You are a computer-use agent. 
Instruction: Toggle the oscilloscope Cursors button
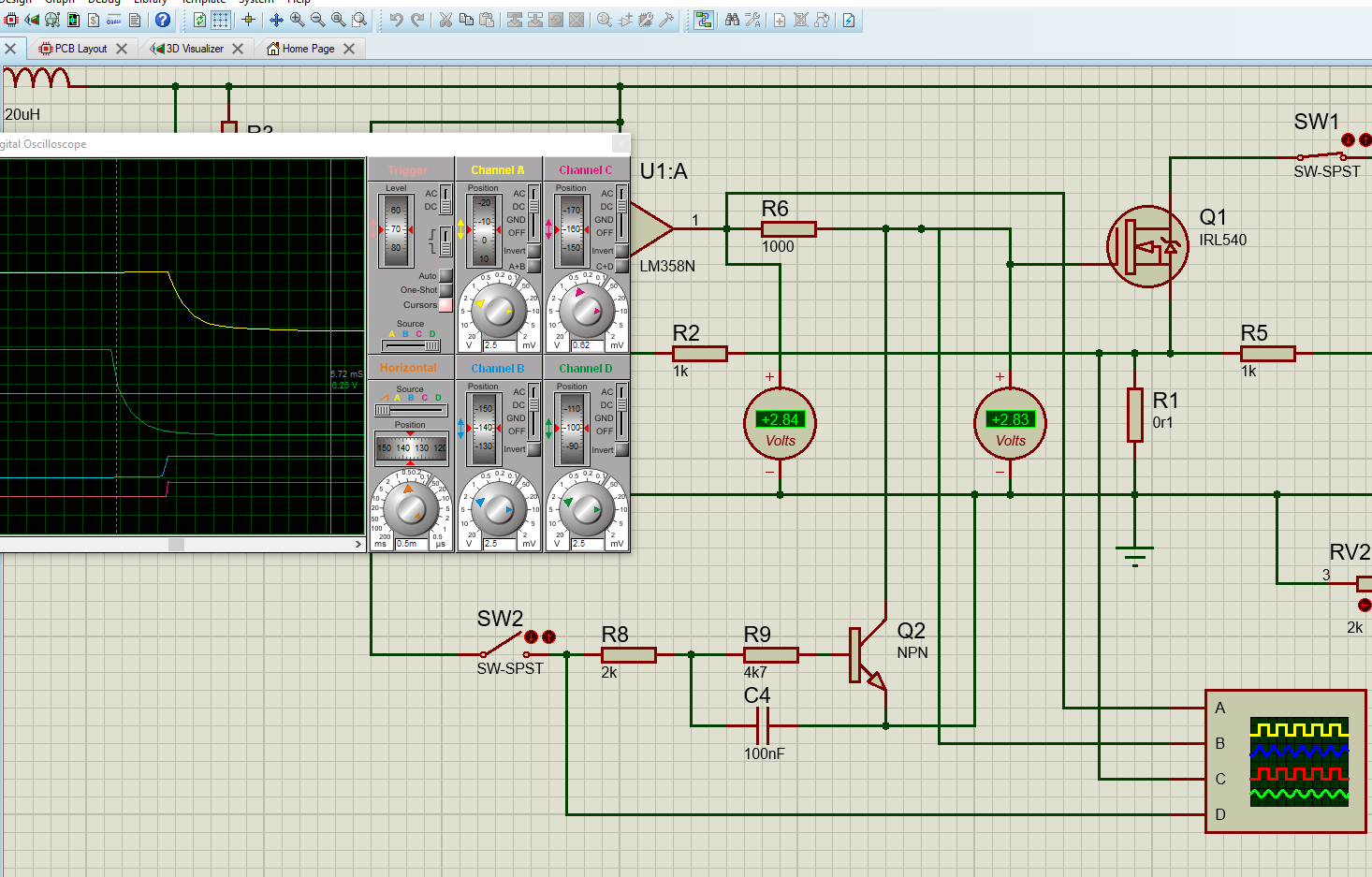click(x=445, y=305)
